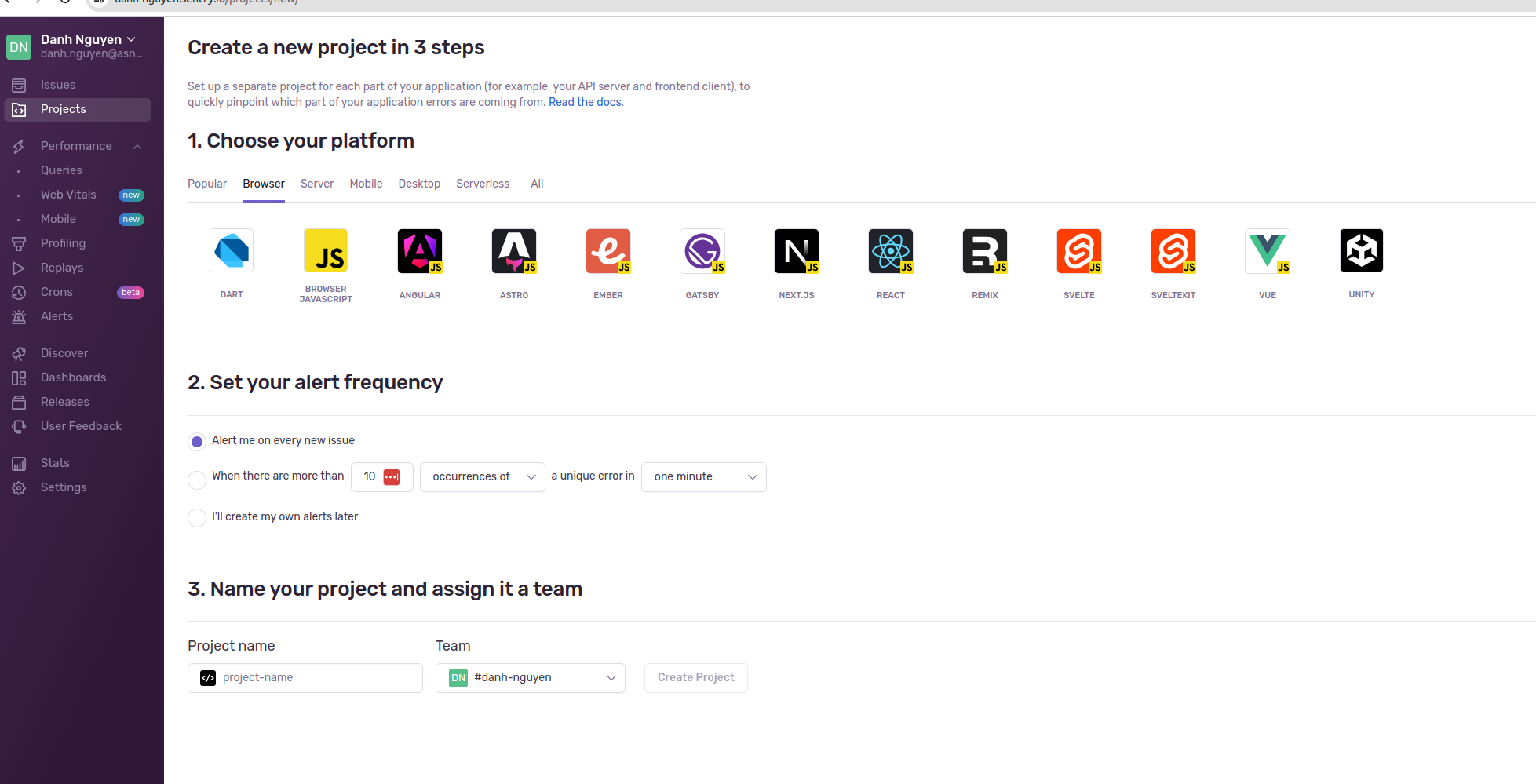
Task: Select 'Alert me on every new issue'
Action: click(x=197, y=441)
